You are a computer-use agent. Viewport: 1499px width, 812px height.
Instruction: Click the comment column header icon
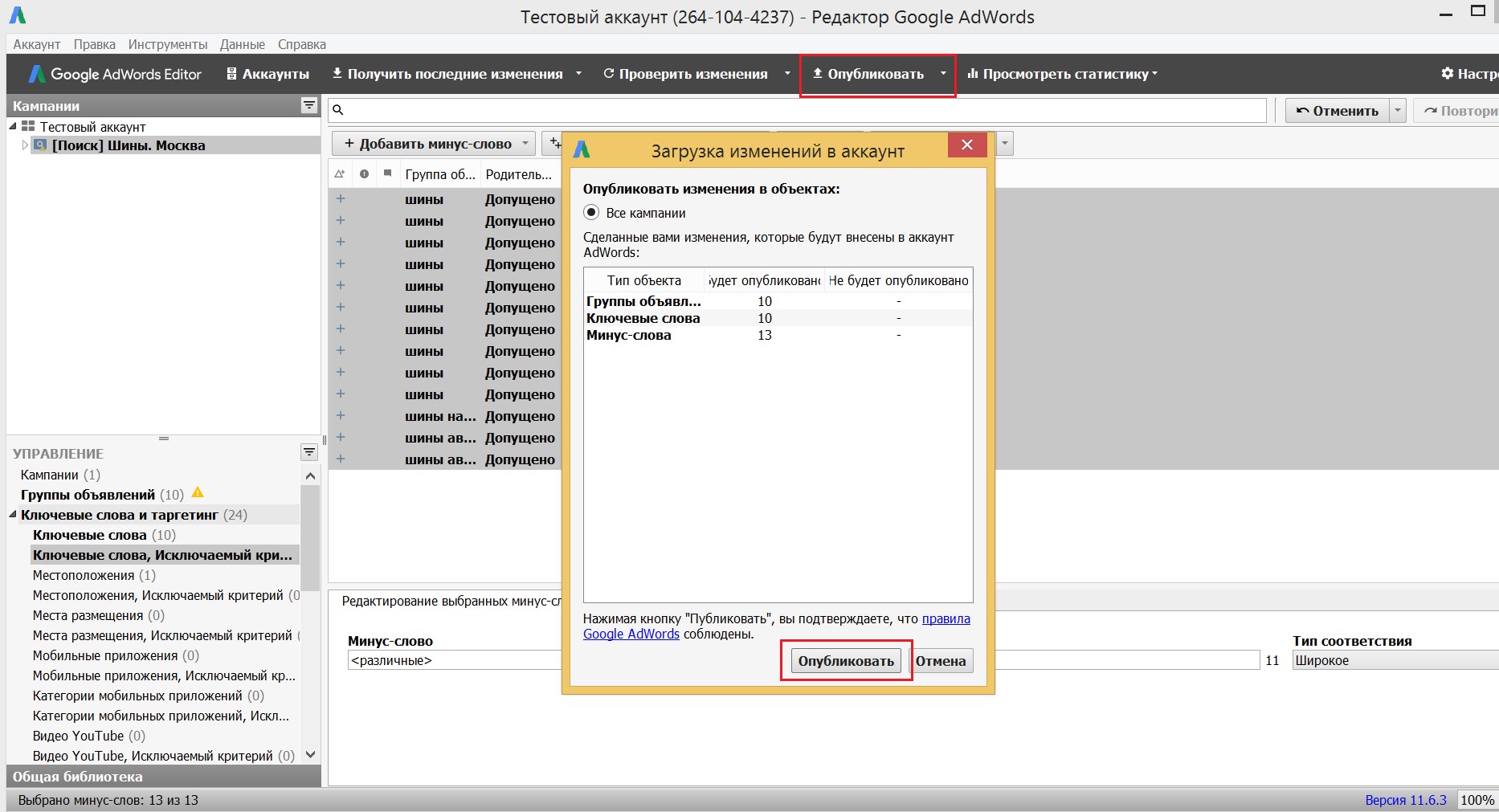[x=388, y=173]
